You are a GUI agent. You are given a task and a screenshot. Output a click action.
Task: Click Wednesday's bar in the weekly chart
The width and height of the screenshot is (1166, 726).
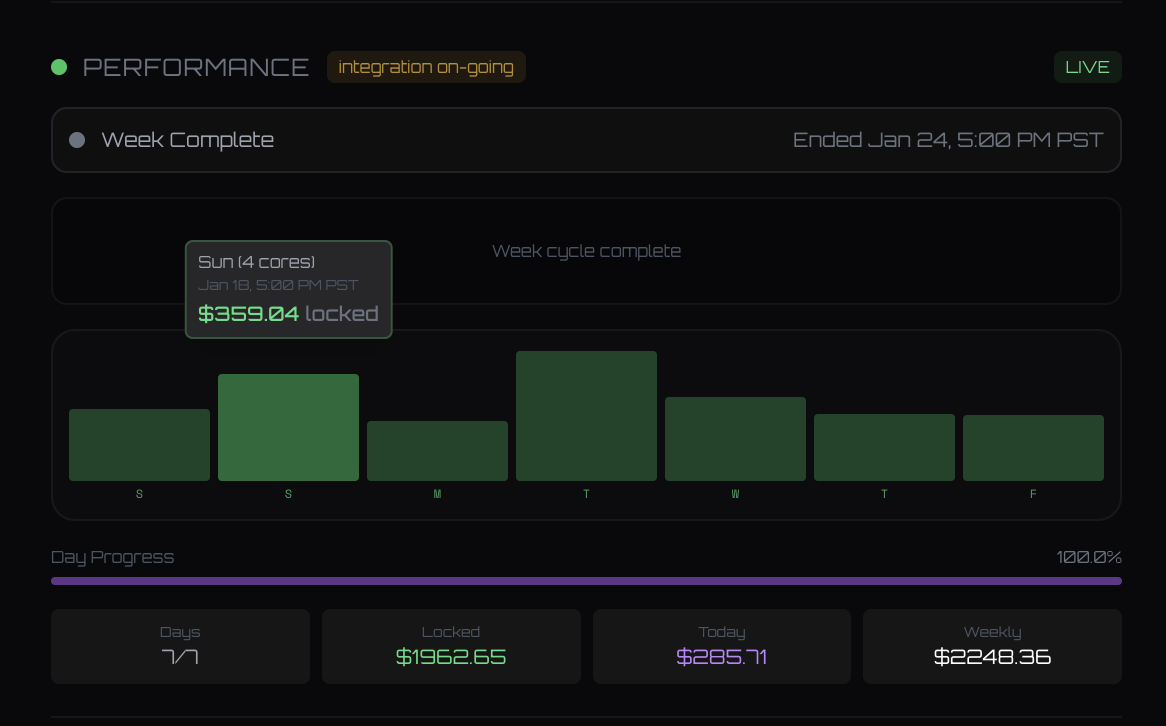(735, 437)
